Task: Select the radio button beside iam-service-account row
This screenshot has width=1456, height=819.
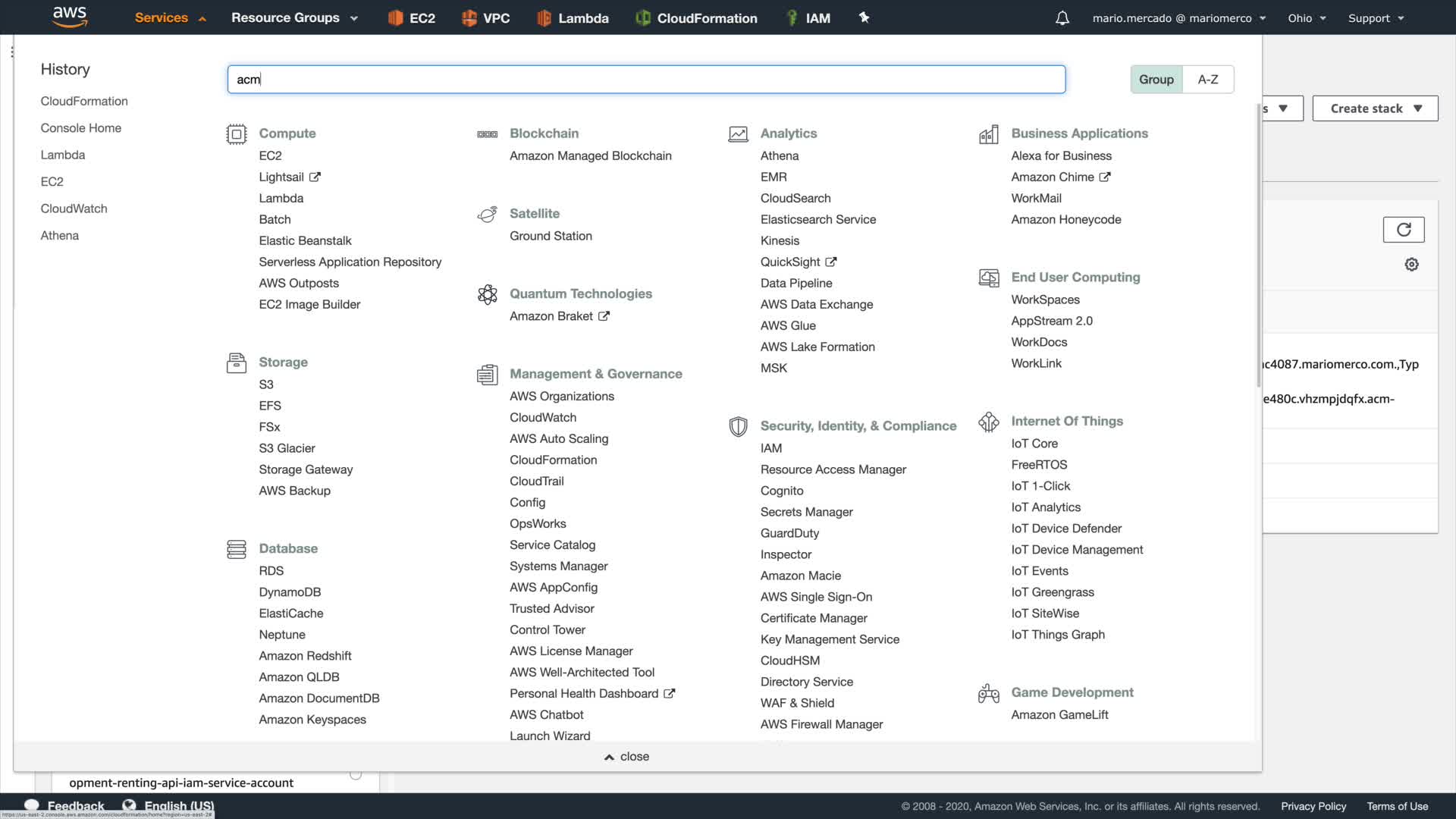Action: point(356,774)
